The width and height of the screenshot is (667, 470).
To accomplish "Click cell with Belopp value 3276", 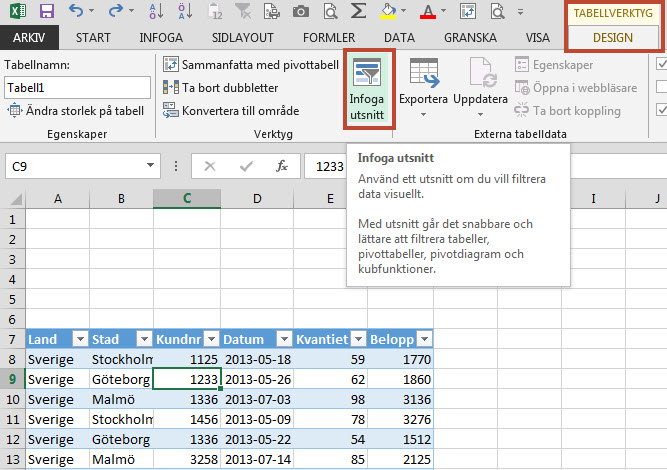I will point(400,419).
